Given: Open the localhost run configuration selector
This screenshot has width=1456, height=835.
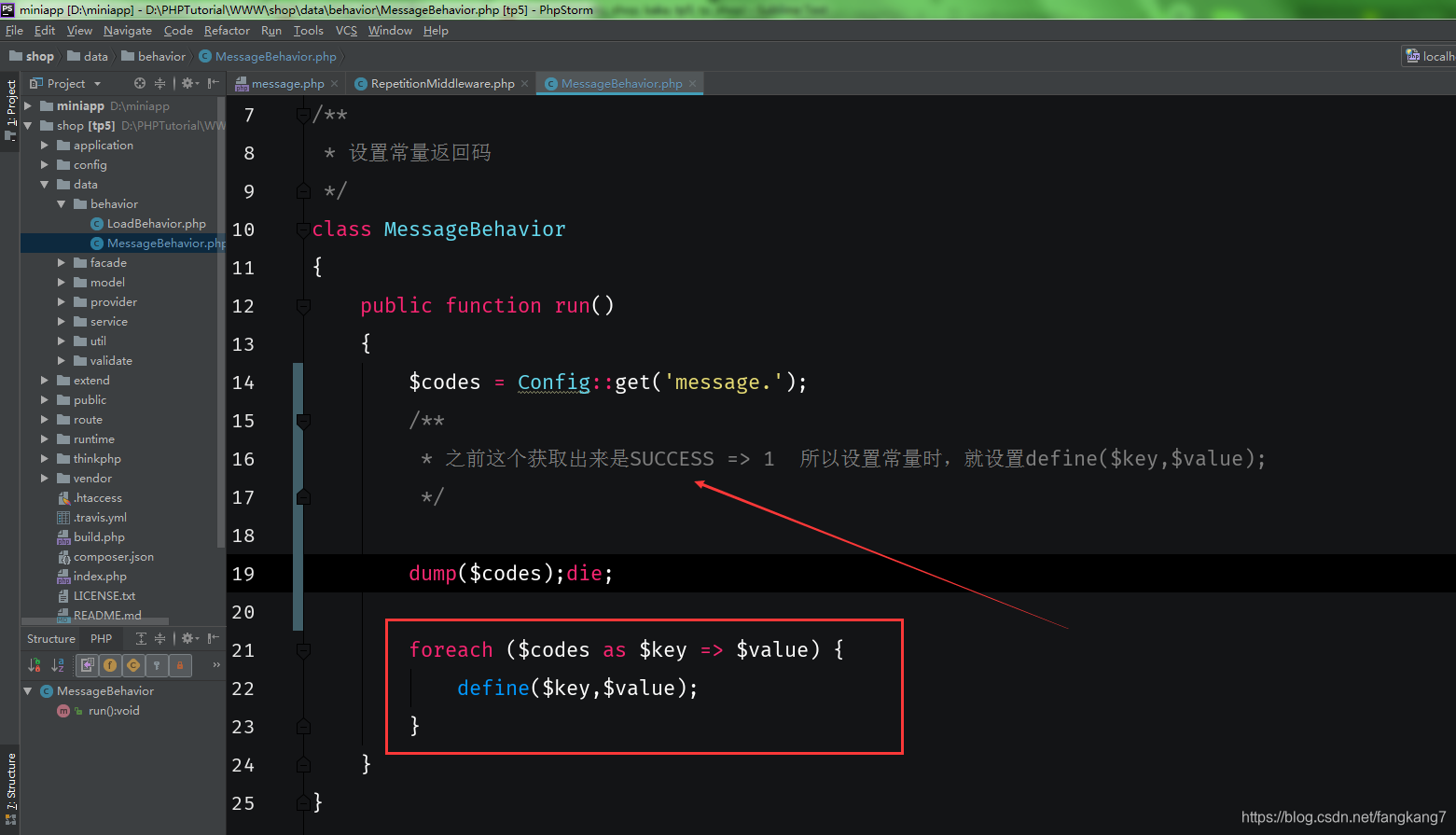Looking at the screenshot, I should pyautogui.click(x=1429, y=57).
